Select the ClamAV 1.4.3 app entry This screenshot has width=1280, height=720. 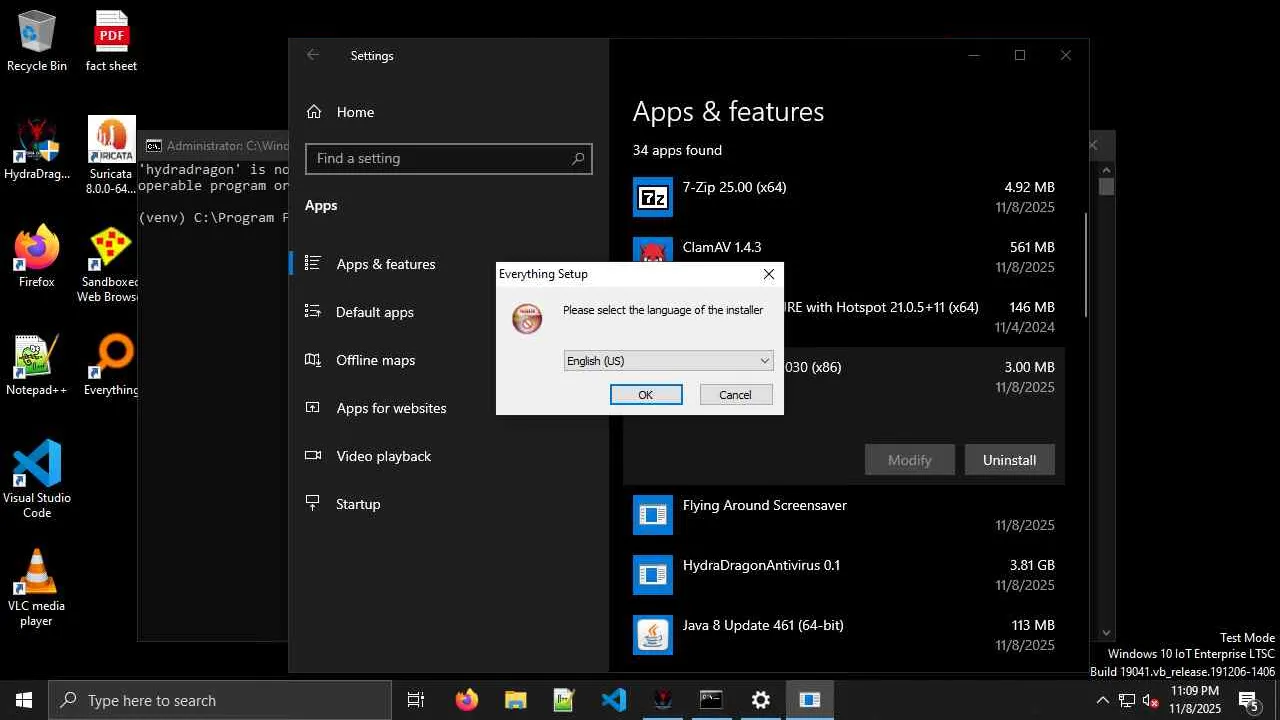pyautogui.click(x=844, y=257)
